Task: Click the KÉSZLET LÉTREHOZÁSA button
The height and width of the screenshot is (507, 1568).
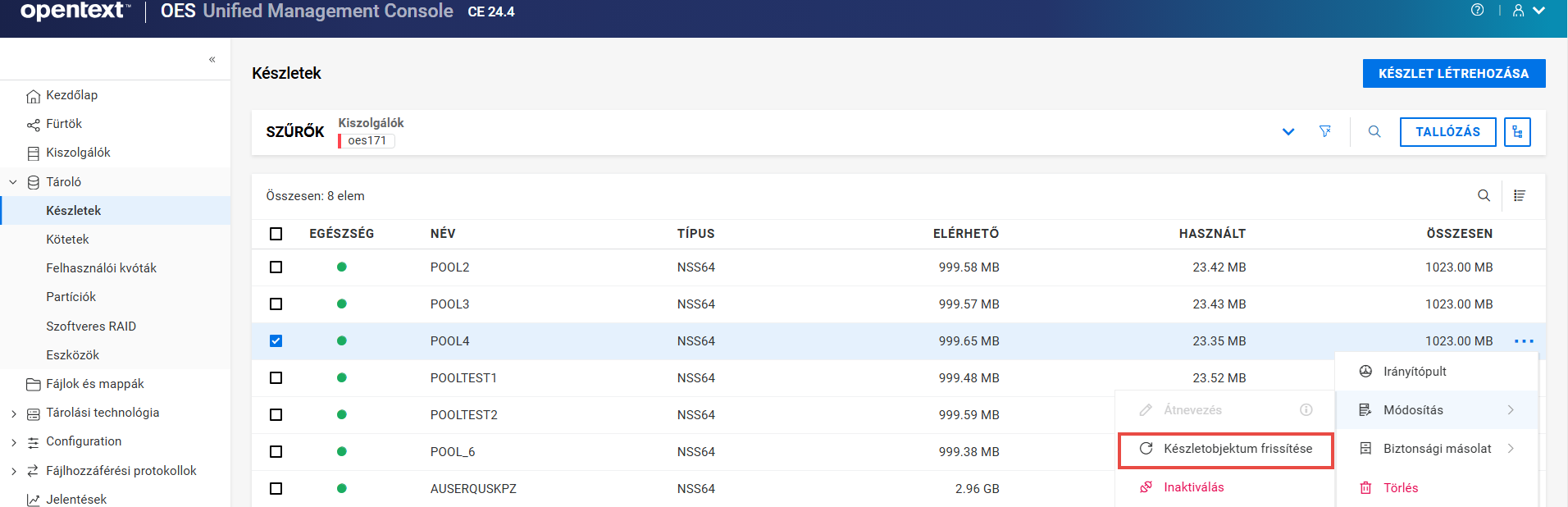Action: (1454, 73)
